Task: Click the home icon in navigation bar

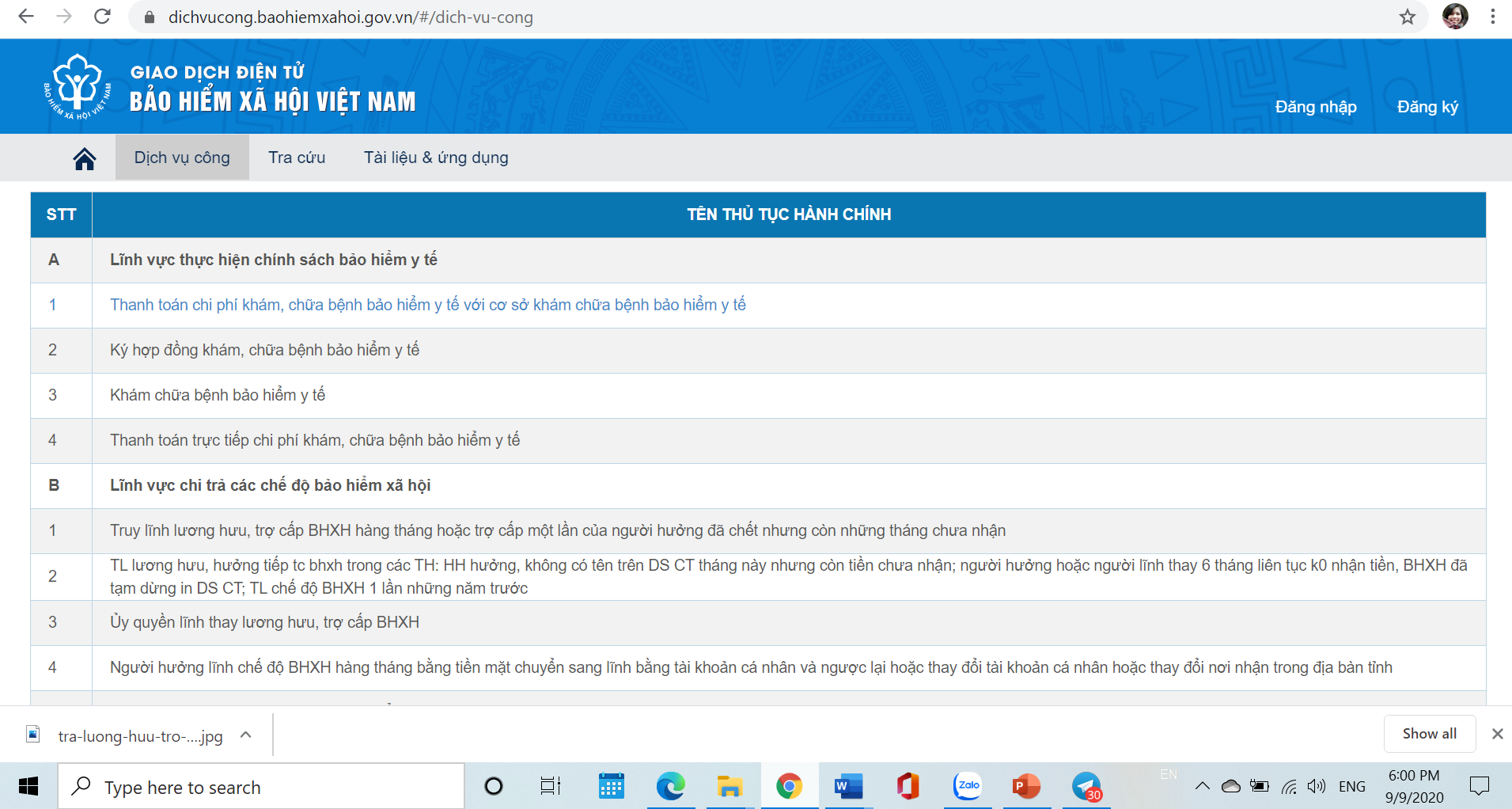Action: [x=85, y=158]
